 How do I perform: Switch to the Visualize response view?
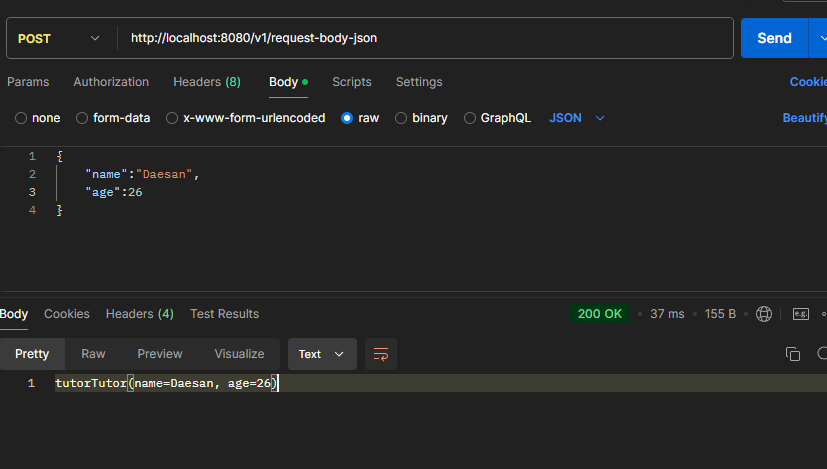(239, 354)
